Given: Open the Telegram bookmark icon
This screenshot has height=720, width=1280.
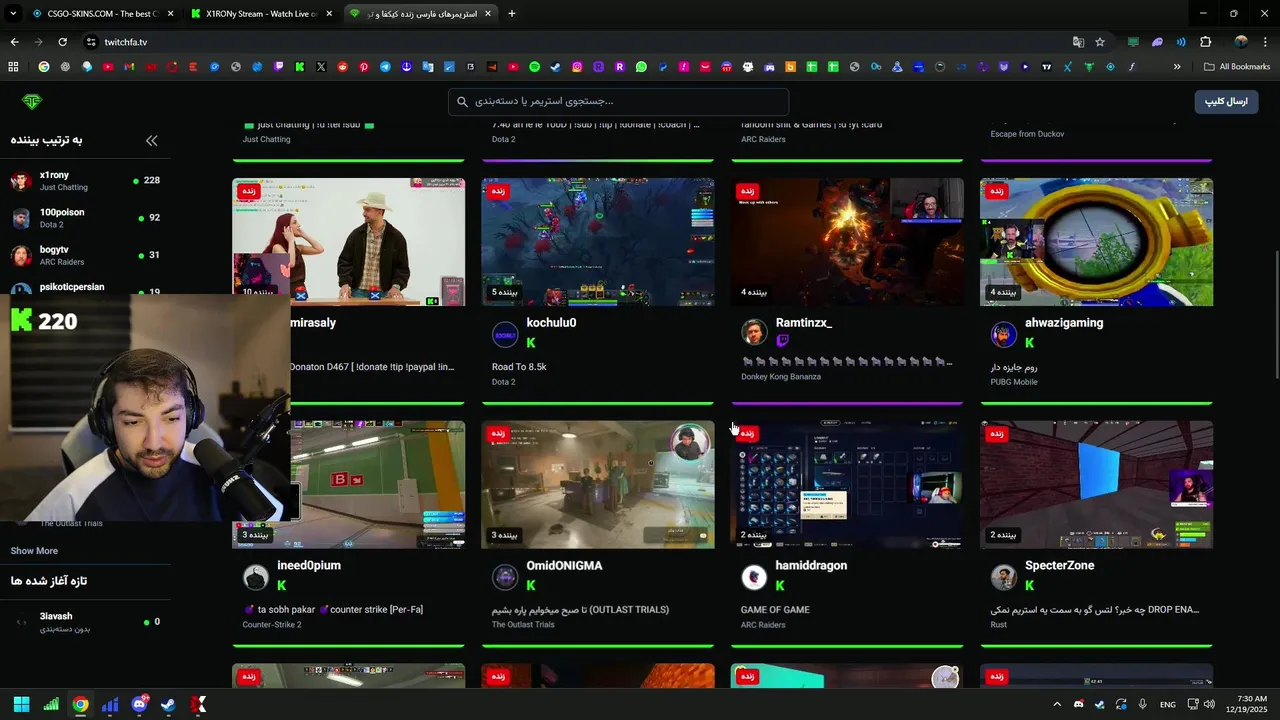Looking at the screenshot, I should tap(385, 67).
